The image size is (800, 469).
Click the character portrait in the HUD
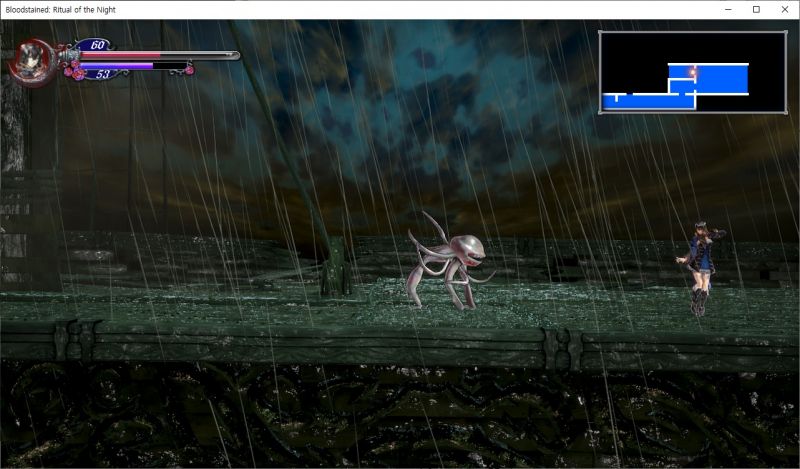click(32, 61)
